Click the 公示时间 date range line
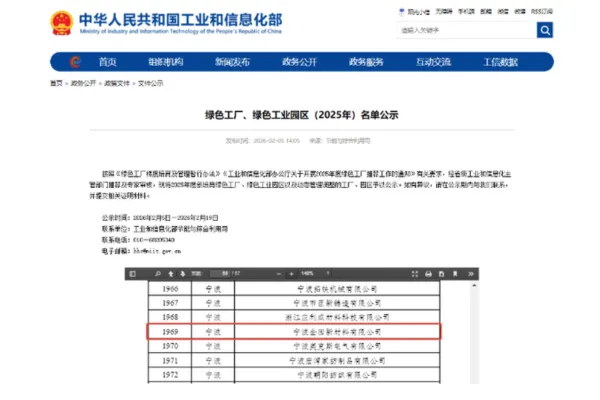The image size is (600, 400). pyautogui.click(x=160, y=218)
